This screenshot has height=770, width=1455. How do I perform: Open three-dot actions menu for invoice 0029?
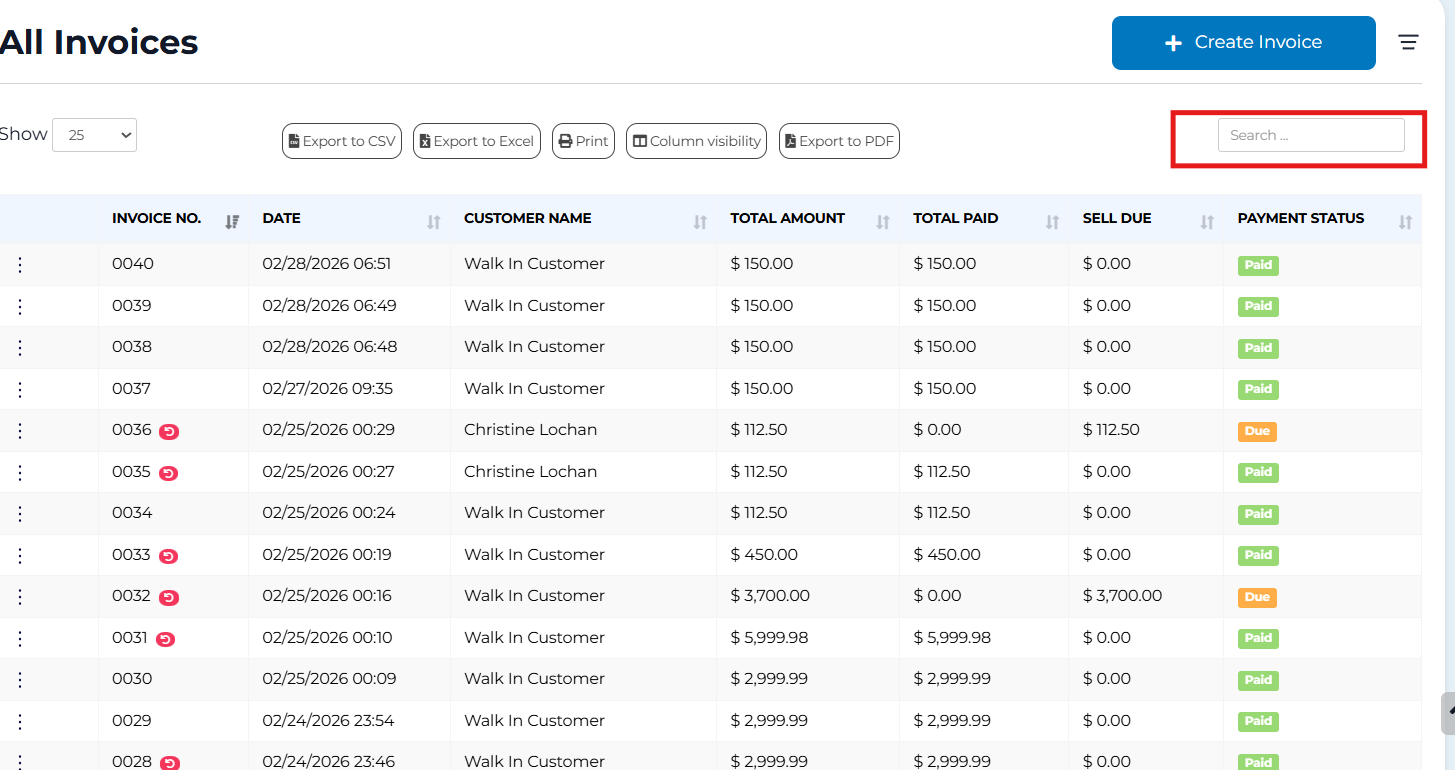(20, 721)
